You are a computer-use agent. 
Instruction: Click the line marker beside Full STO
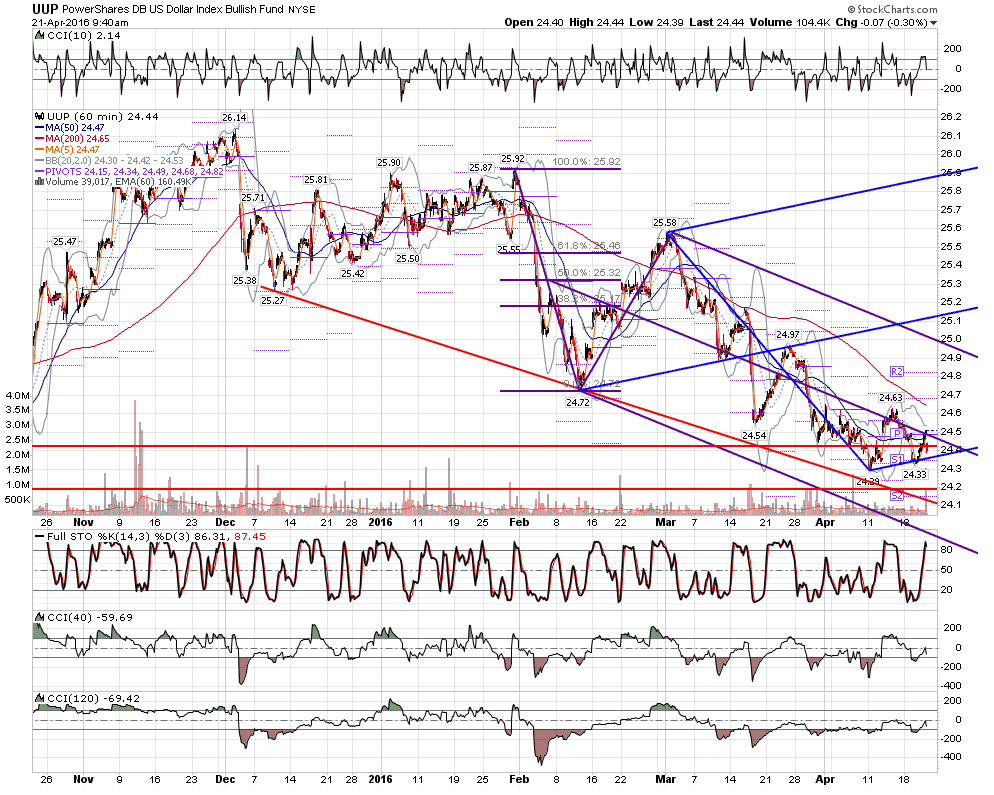pos(39,536)
